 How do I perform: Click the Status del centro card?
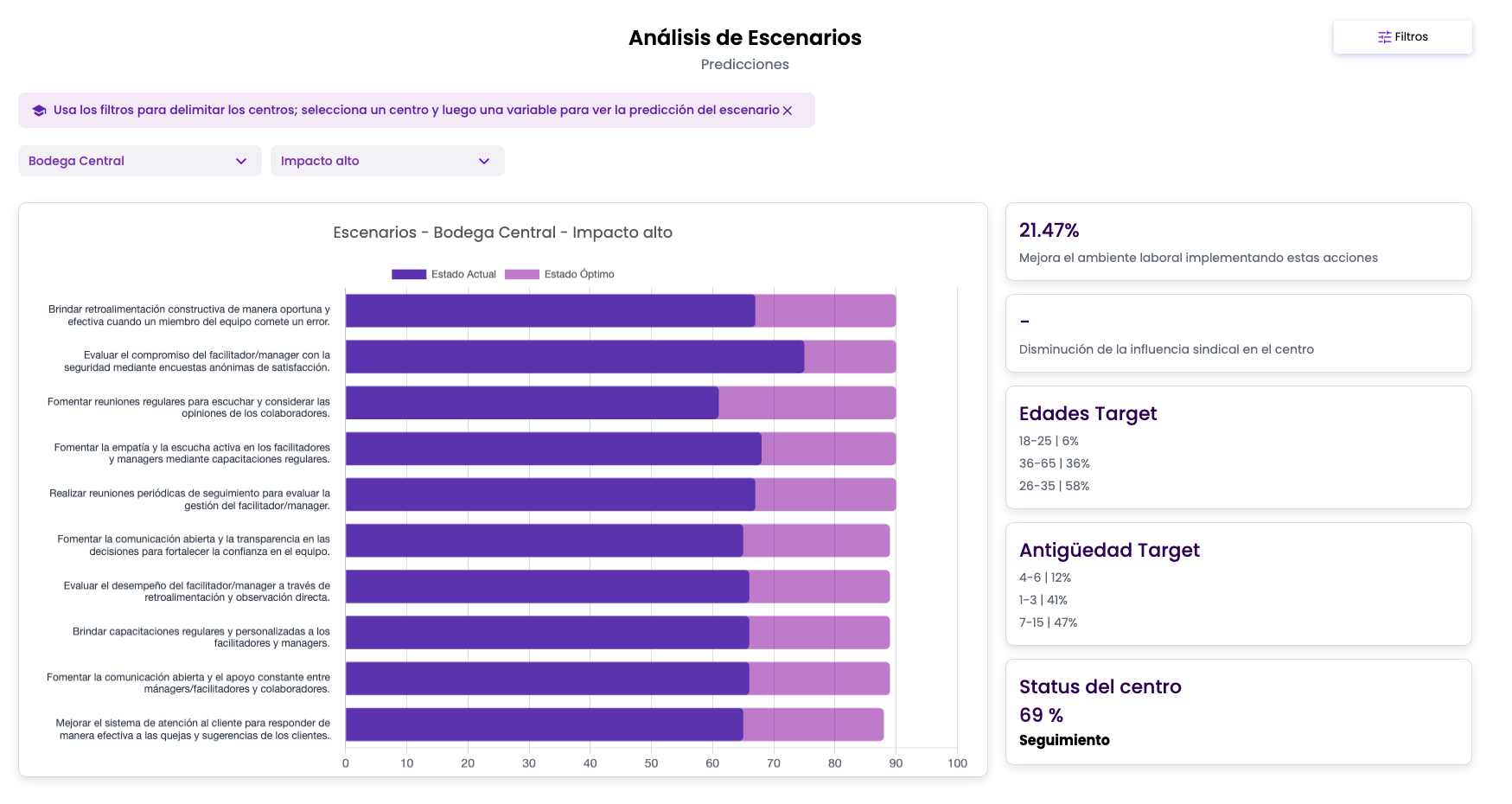[x=1238, y=712]
